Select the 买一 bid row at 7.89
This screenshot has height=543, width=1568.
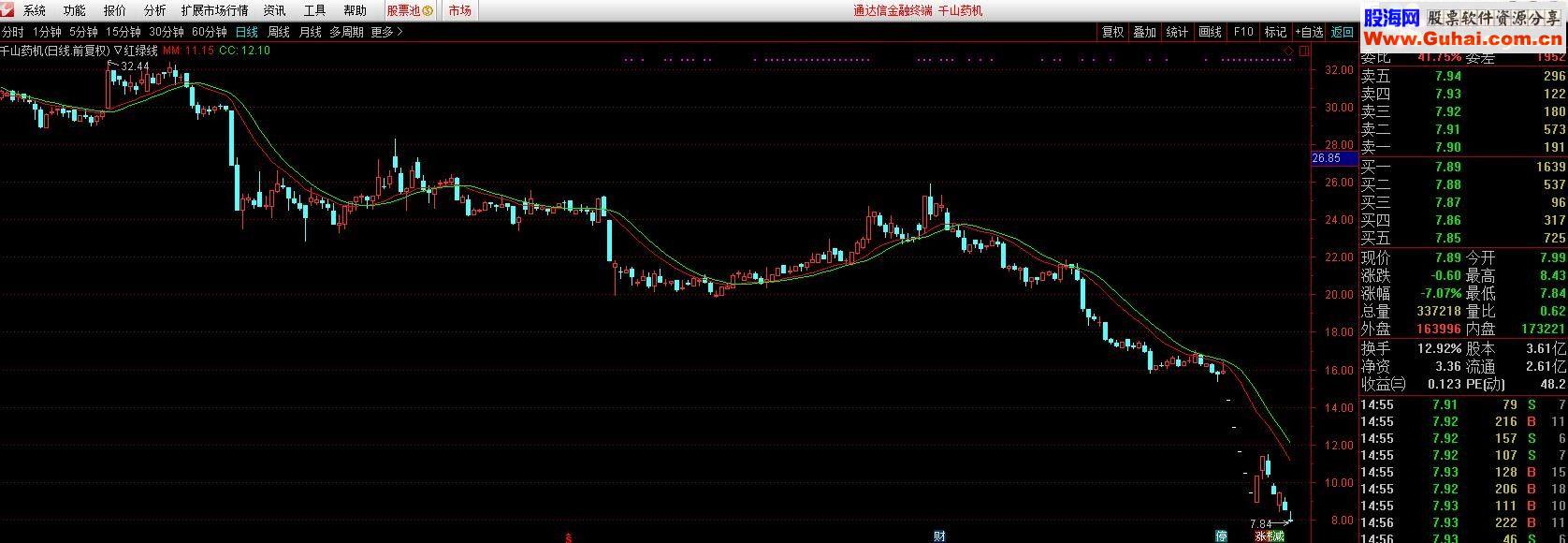1463,167
